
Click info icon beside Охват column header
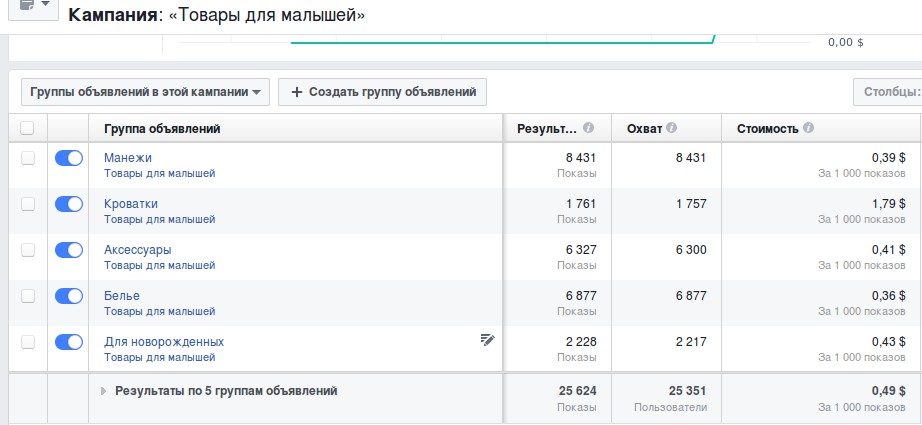coord(671,128)
